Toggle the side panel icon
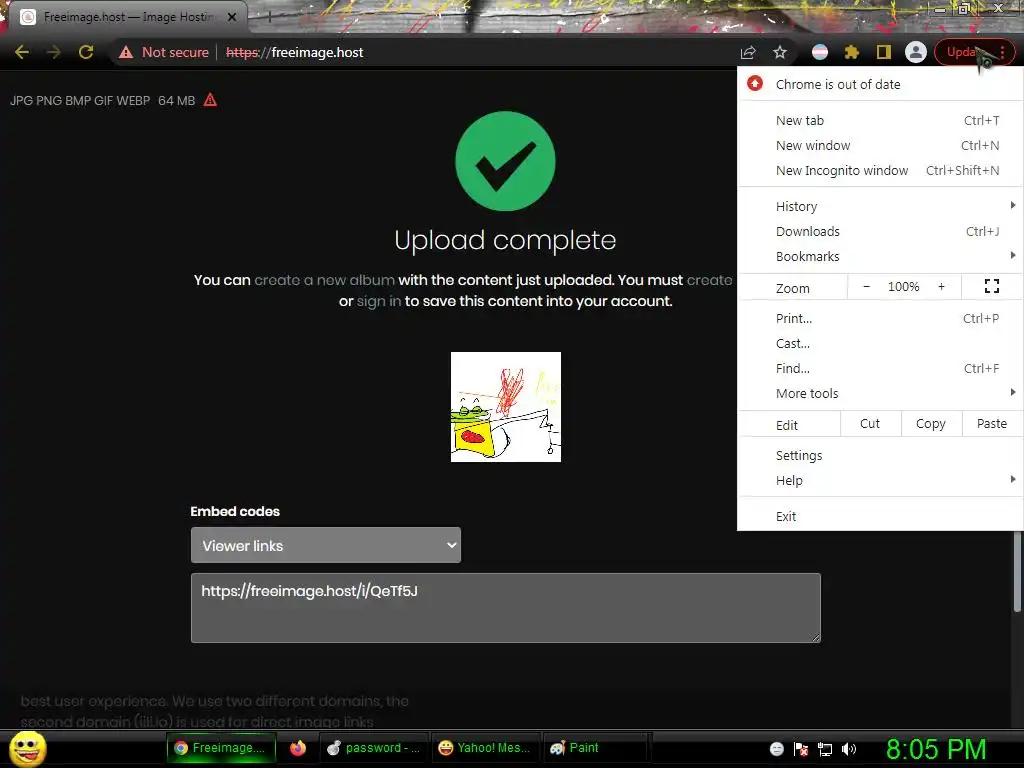The image size is (1024, 768). [x=884, y=52]
